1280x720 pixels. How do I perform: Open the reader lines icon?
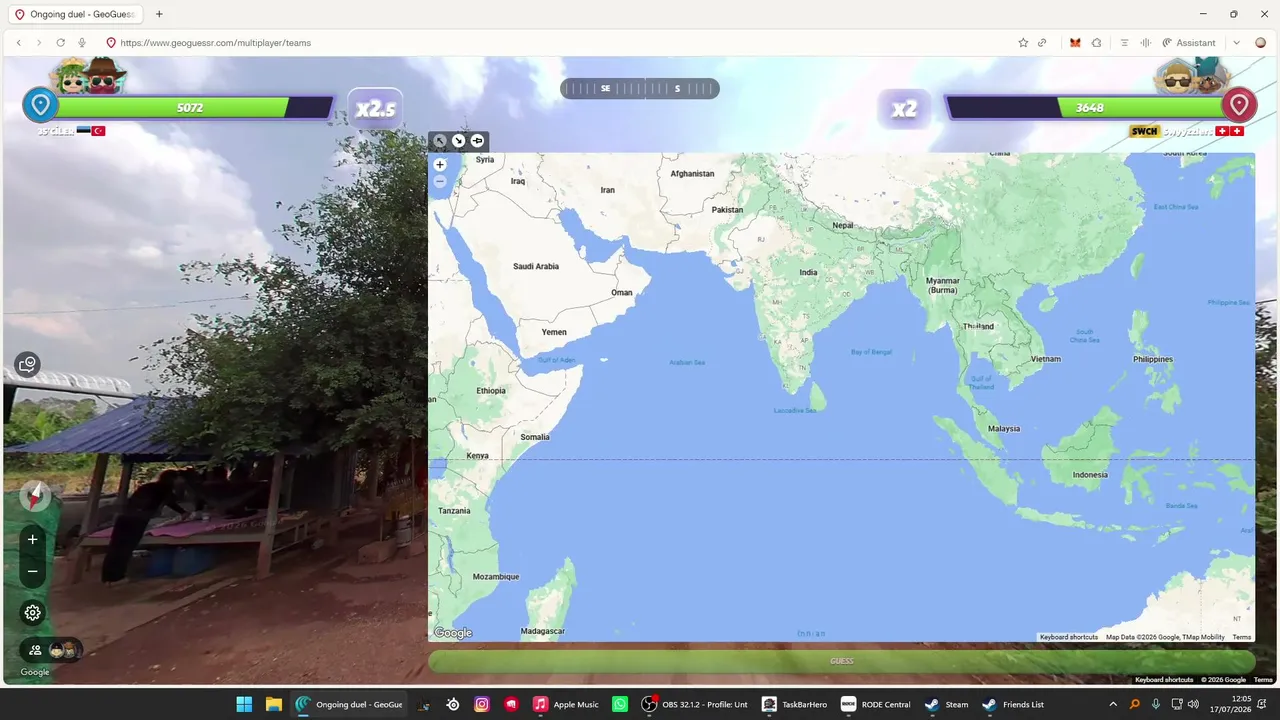pos(1124,43)
